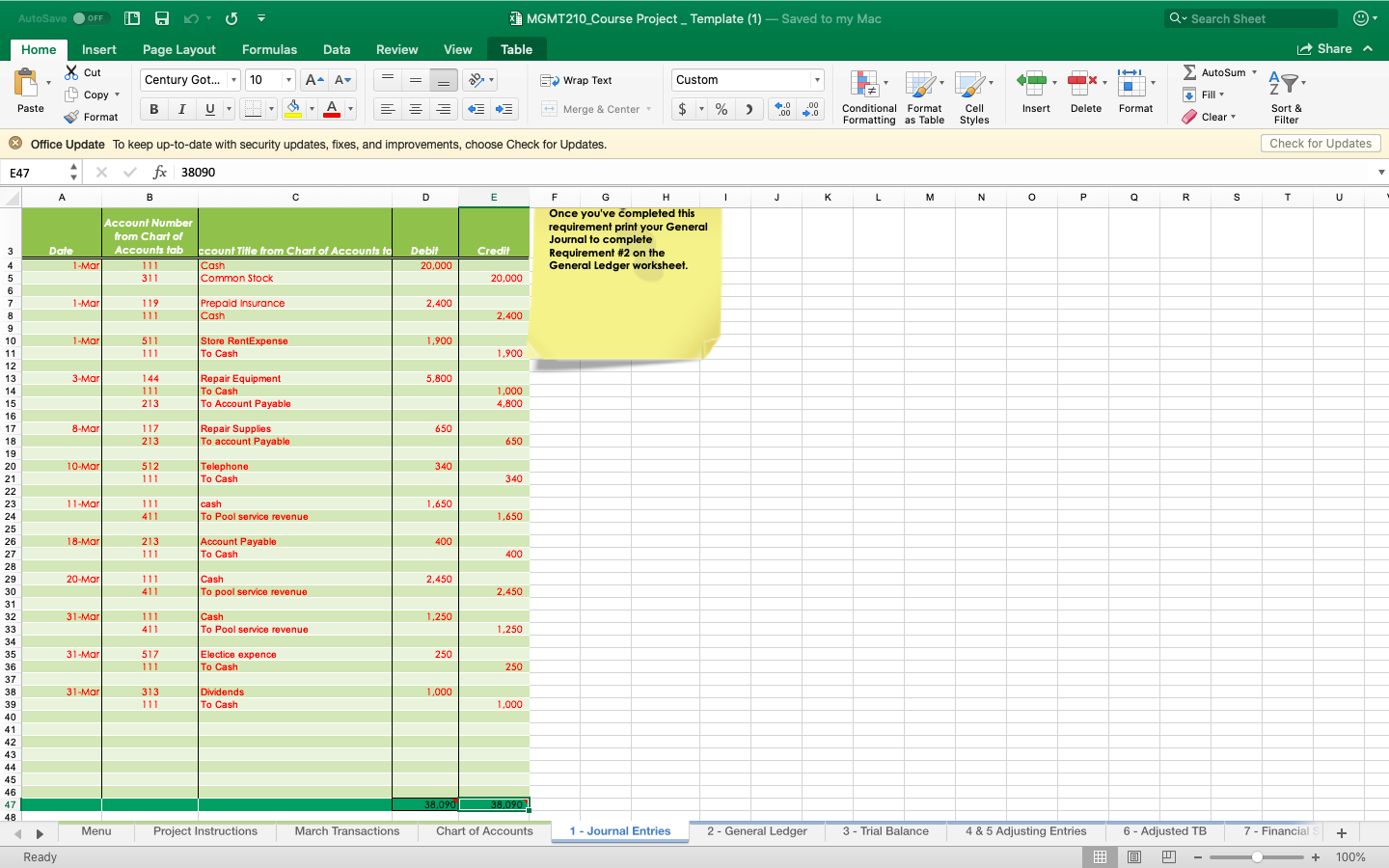This screenshot has height=868, width=1389.
Task: Open the number format Custom dropdown
Action: point(817,80)
